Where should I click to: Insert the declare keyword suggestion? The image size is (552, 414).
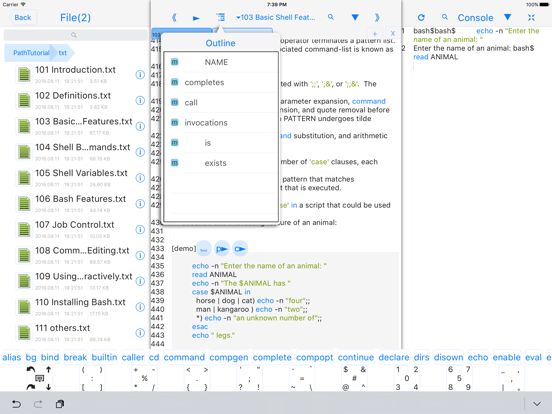394,357
